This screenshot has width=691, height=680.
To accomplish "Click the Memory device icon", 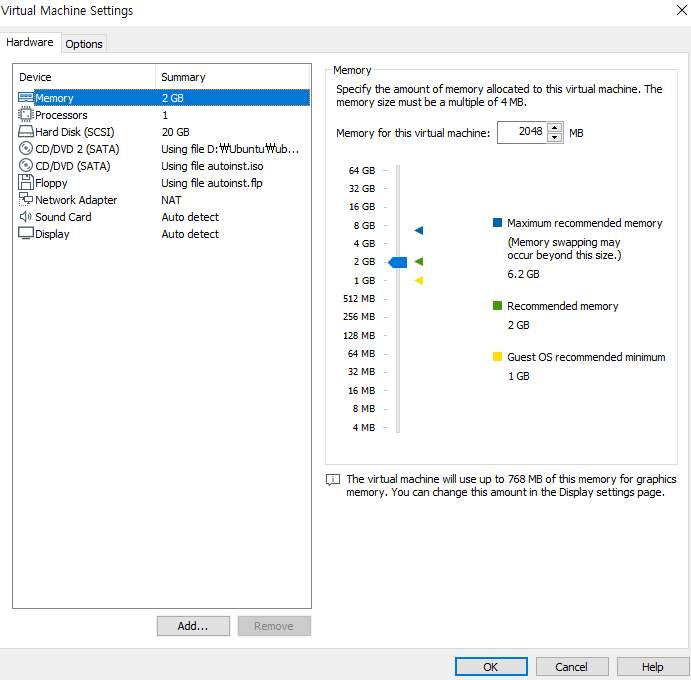I will point(26,97).
